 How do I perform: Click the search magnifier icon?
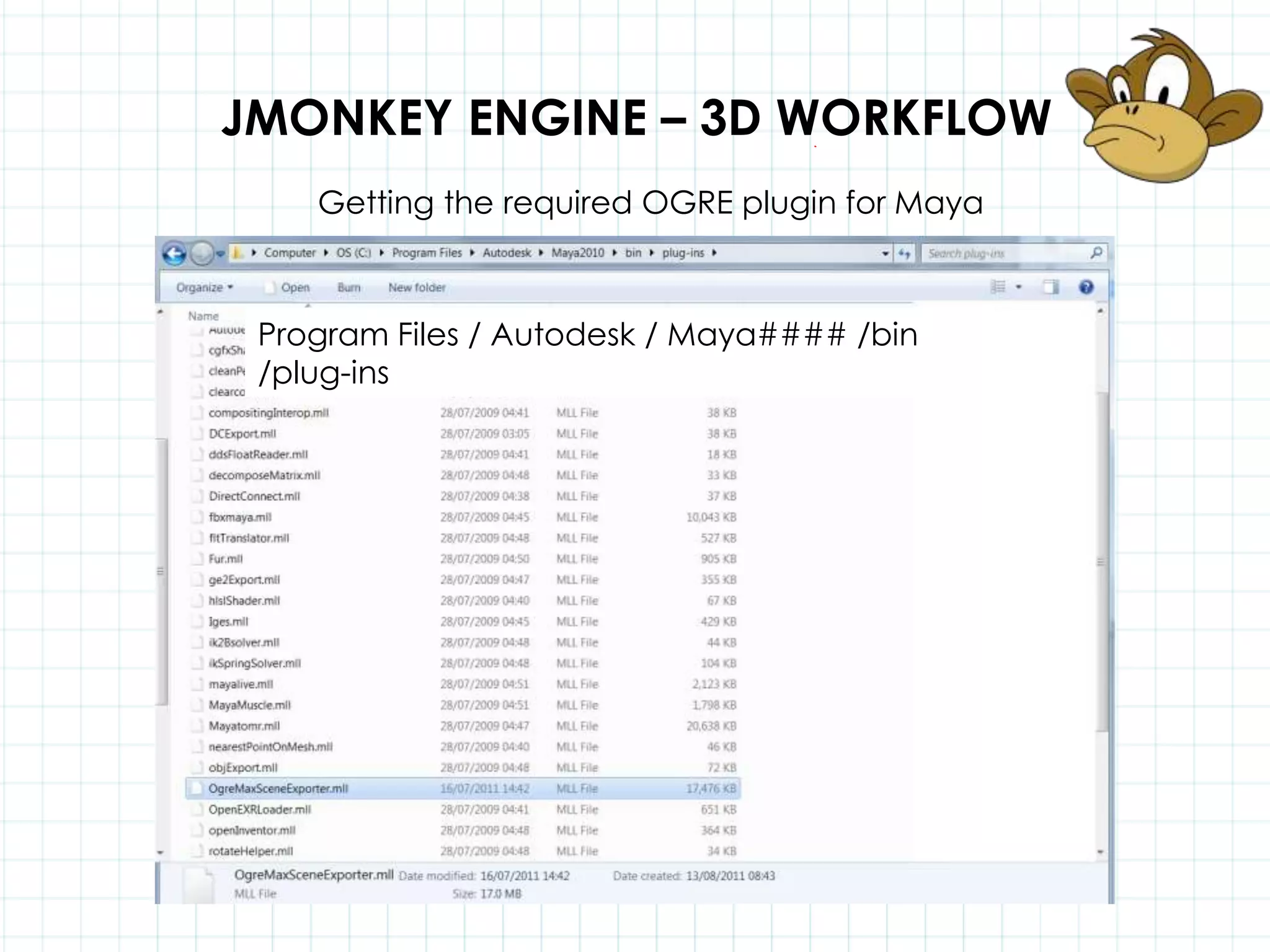pos(1096,253)
